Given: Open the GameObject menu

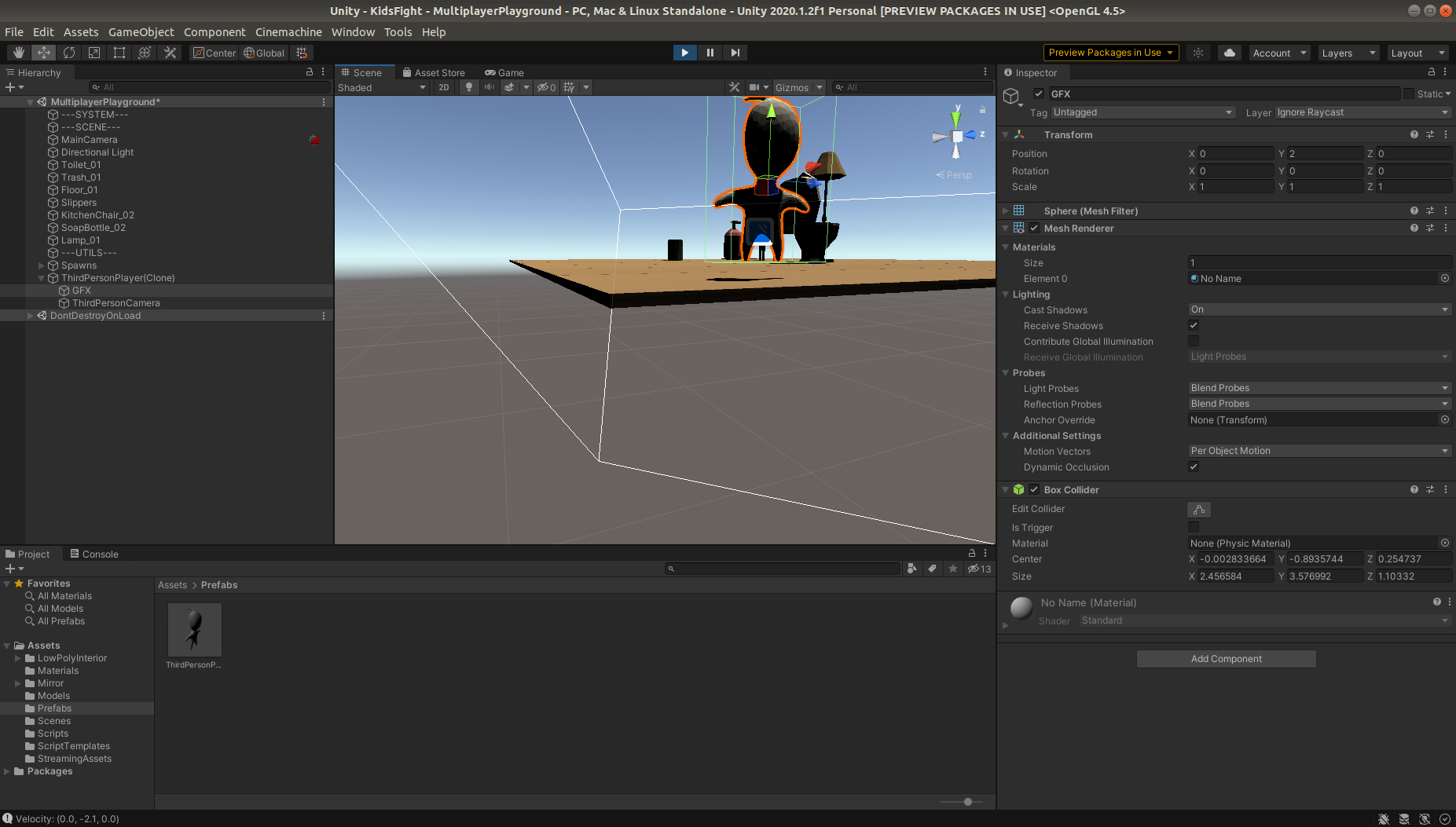Looking at the screenshot, I should (141, 32).
